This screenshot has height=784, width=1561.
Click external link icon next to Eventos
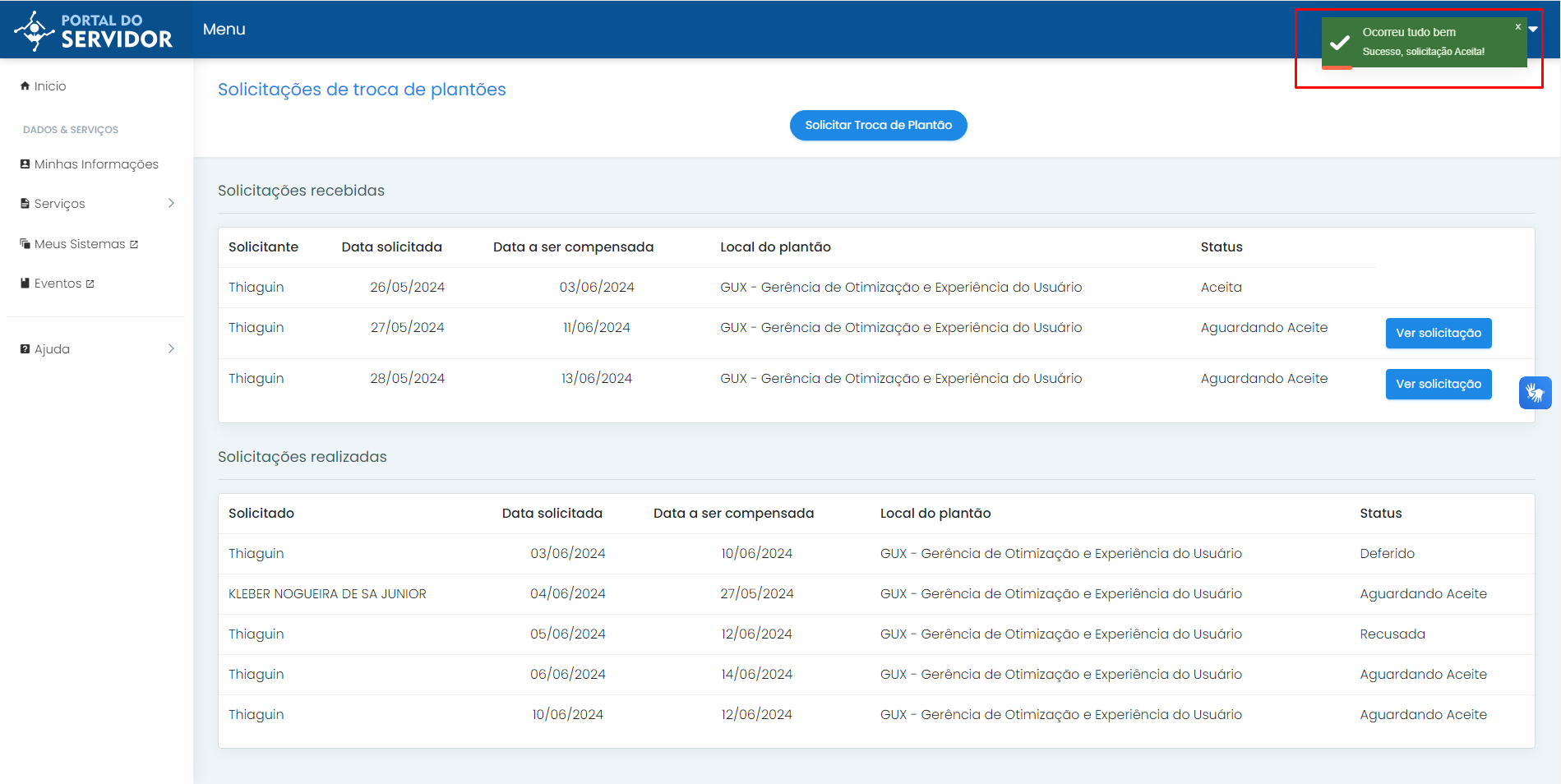[90, 284]
